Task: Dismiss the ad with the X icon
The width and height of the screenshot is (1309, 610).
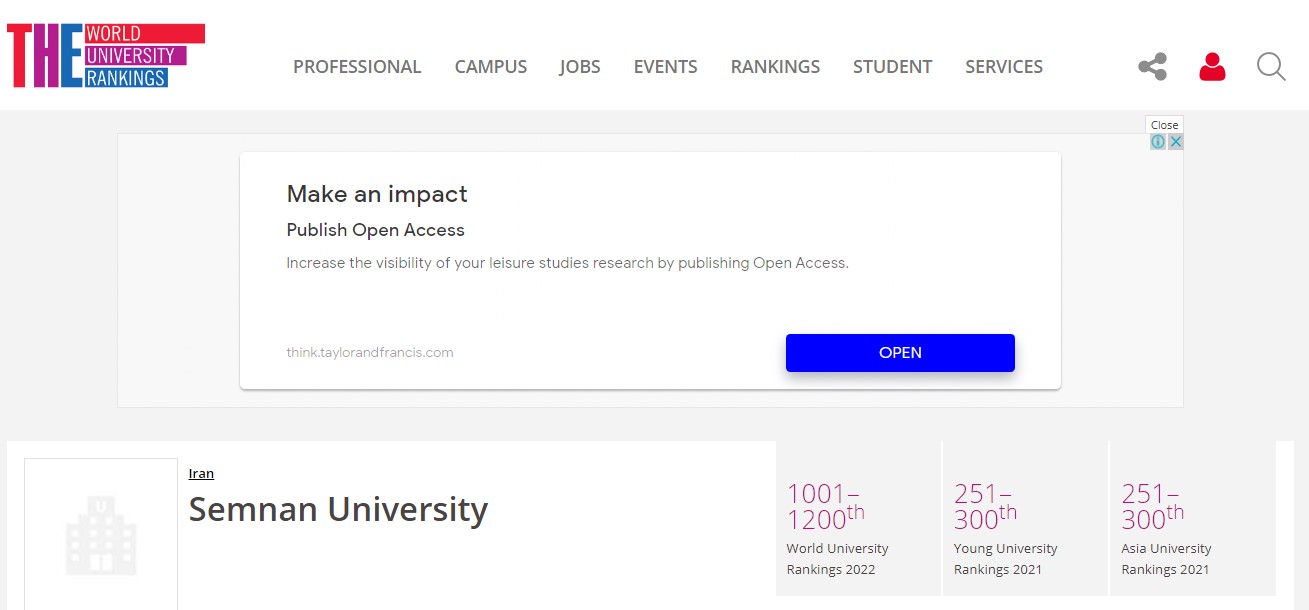Action: click(1176, 142)
